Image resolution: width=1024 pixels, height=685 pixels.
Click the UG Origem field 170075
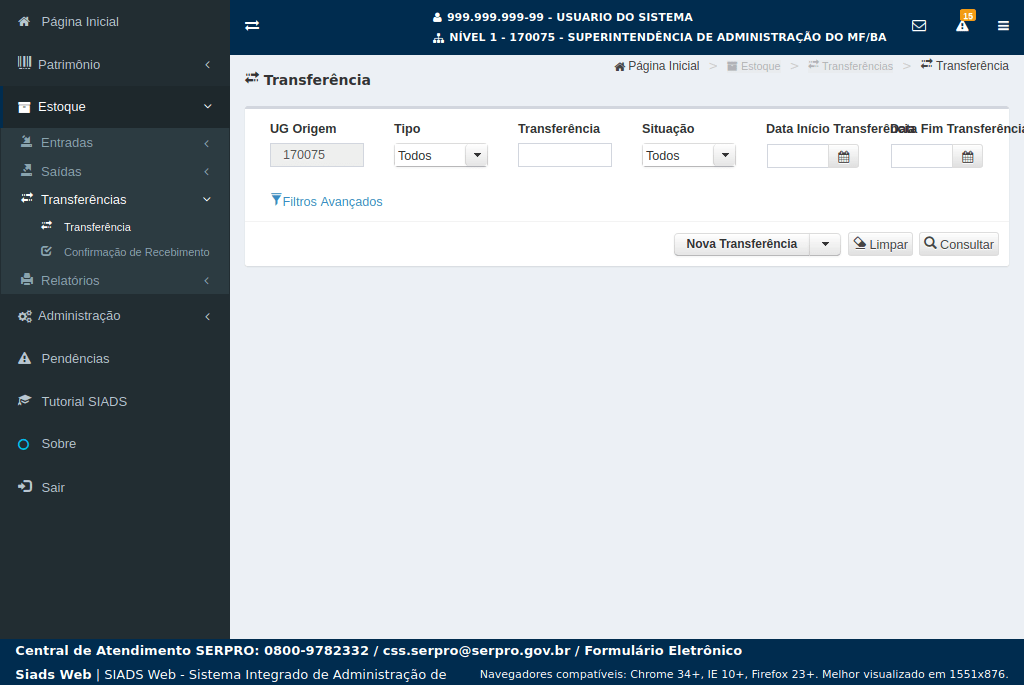coord(317,155)
